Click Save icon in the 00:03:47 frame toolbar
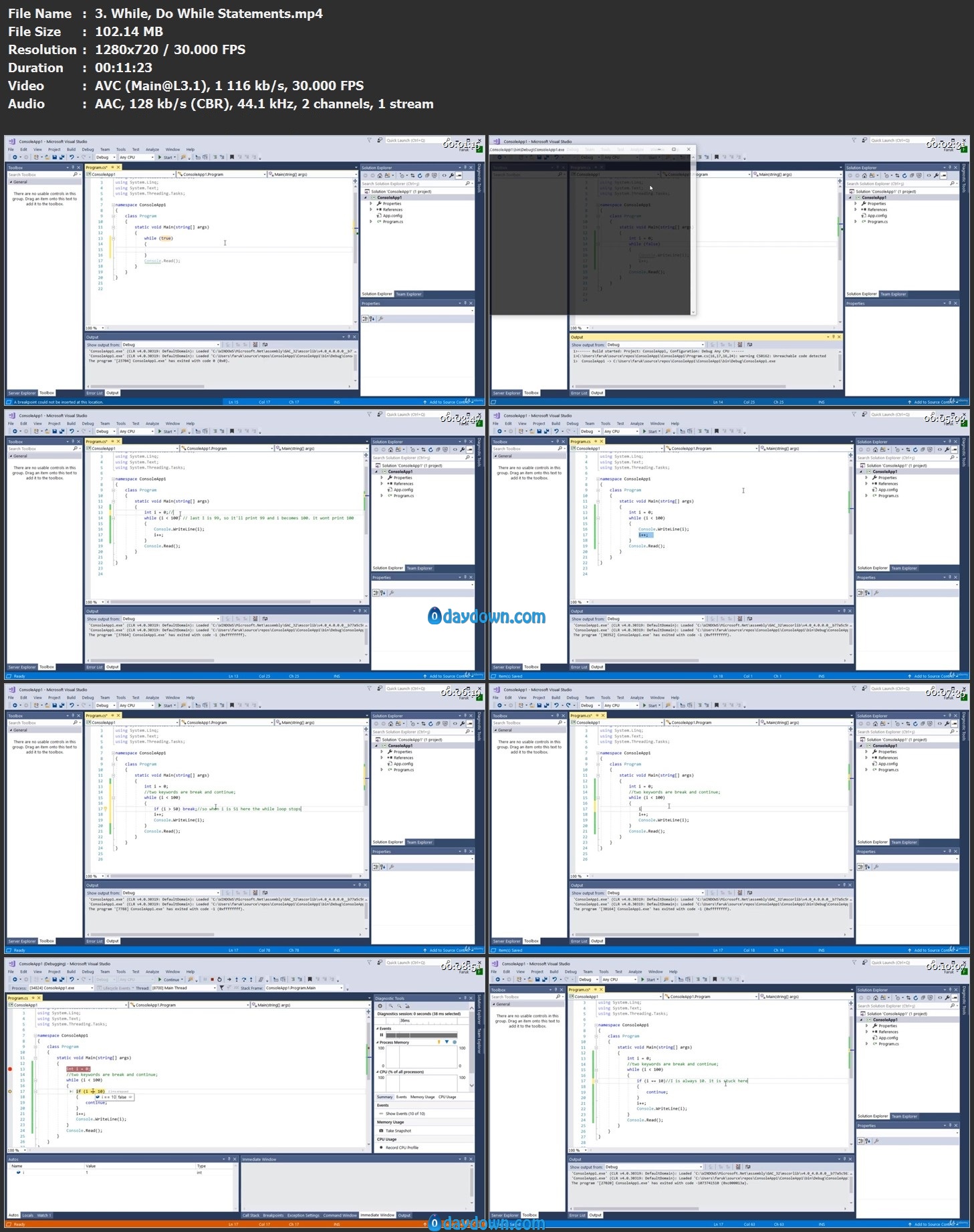This screenshot has width=974, height=1232. click(x=55, y=431)
